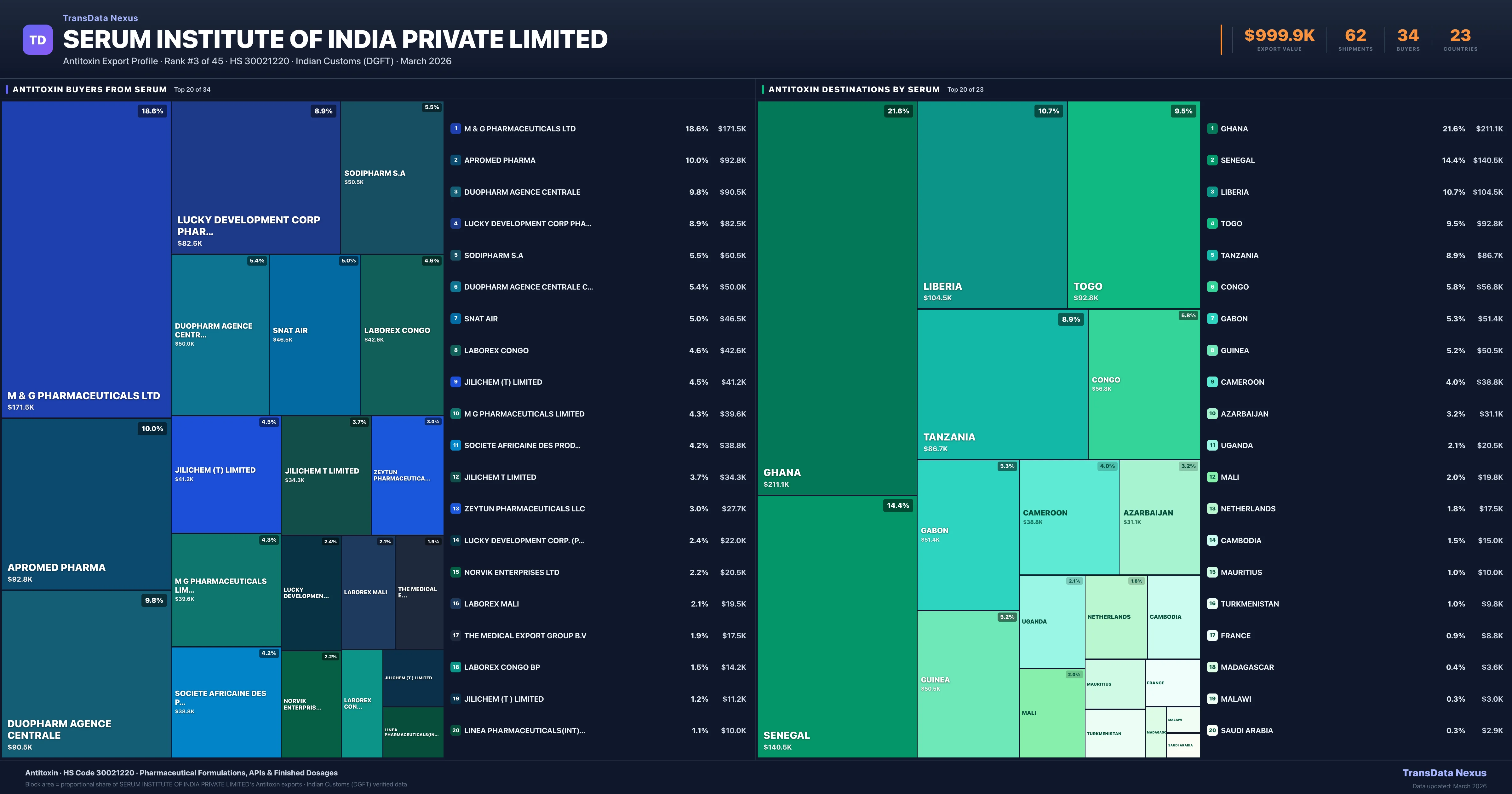Select the GHANA treemap block
Viewport: 1512px width, 794px height.
[836, 294]
